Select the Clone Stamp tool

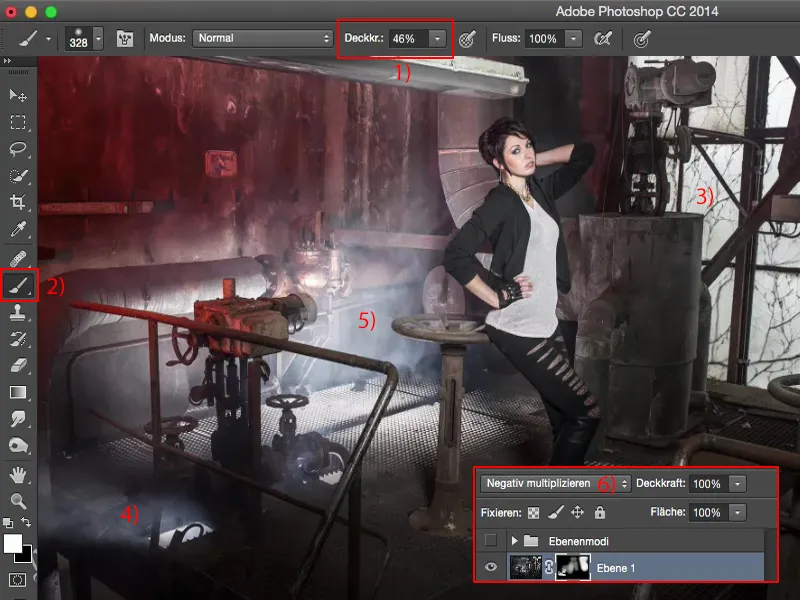coord(18,312)
